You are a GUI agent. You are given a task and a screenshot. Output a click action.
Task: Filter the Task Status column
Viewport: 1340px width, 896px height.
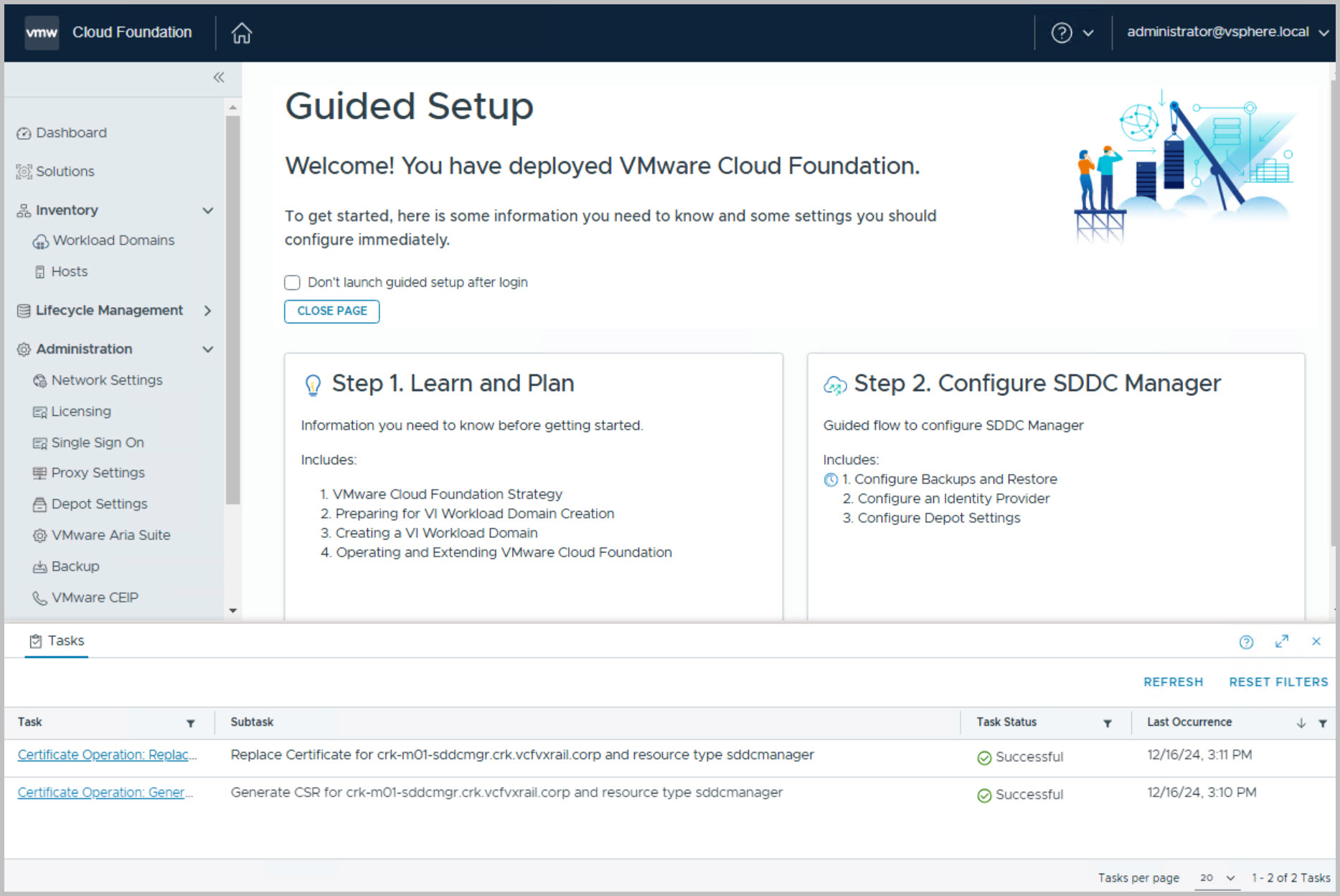[1108, 723]
